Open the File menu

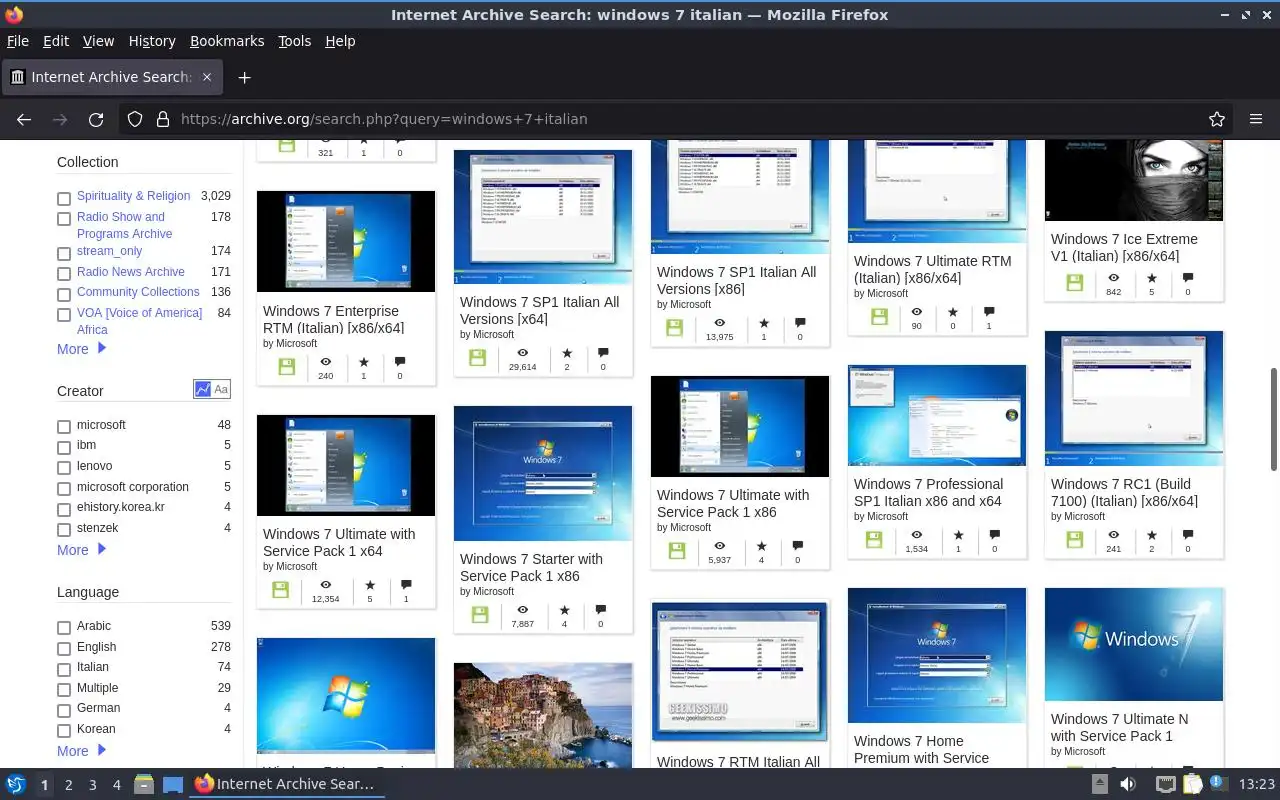18,41
